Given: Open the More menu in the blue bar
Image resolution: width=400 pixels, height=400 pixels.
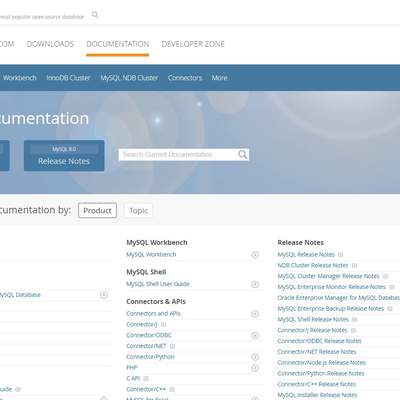Looking at the screenshot, I should click(x=219, y=78).
